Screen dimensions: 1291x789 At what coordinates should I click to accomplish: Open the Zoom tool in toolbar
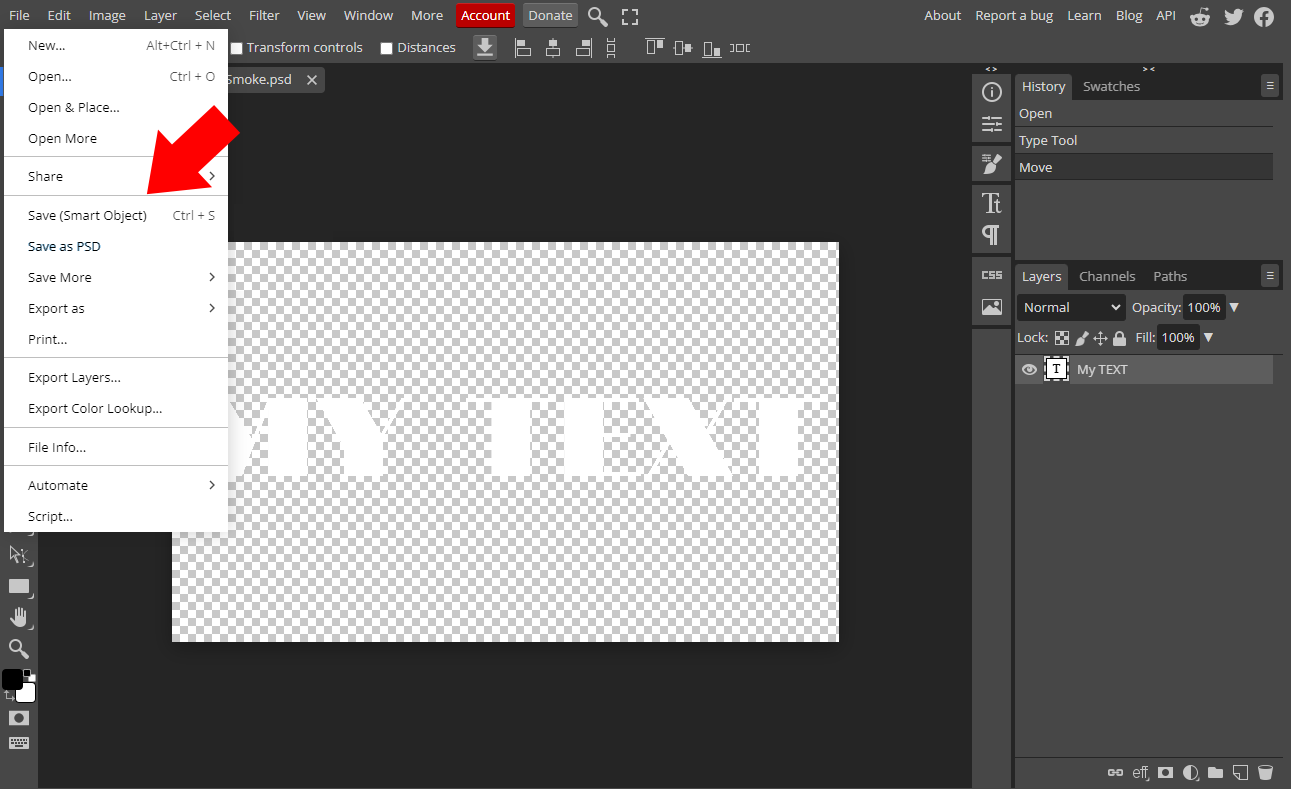(18, 648)
